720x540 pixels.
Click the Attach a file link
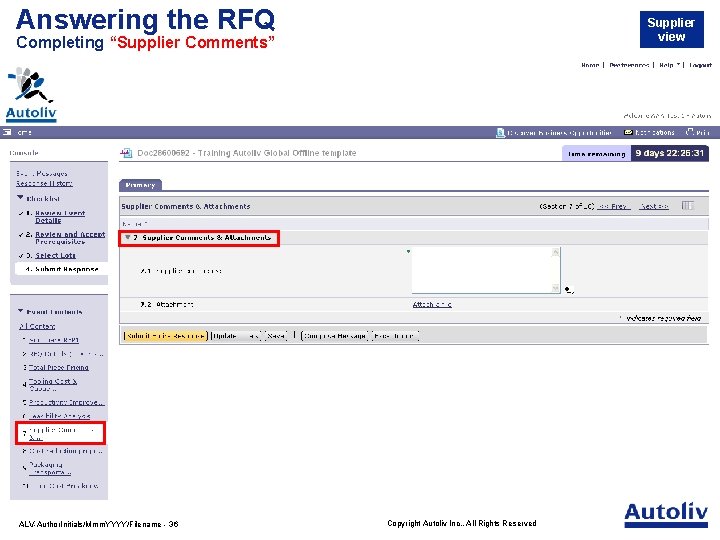click(x=432, y=304)
